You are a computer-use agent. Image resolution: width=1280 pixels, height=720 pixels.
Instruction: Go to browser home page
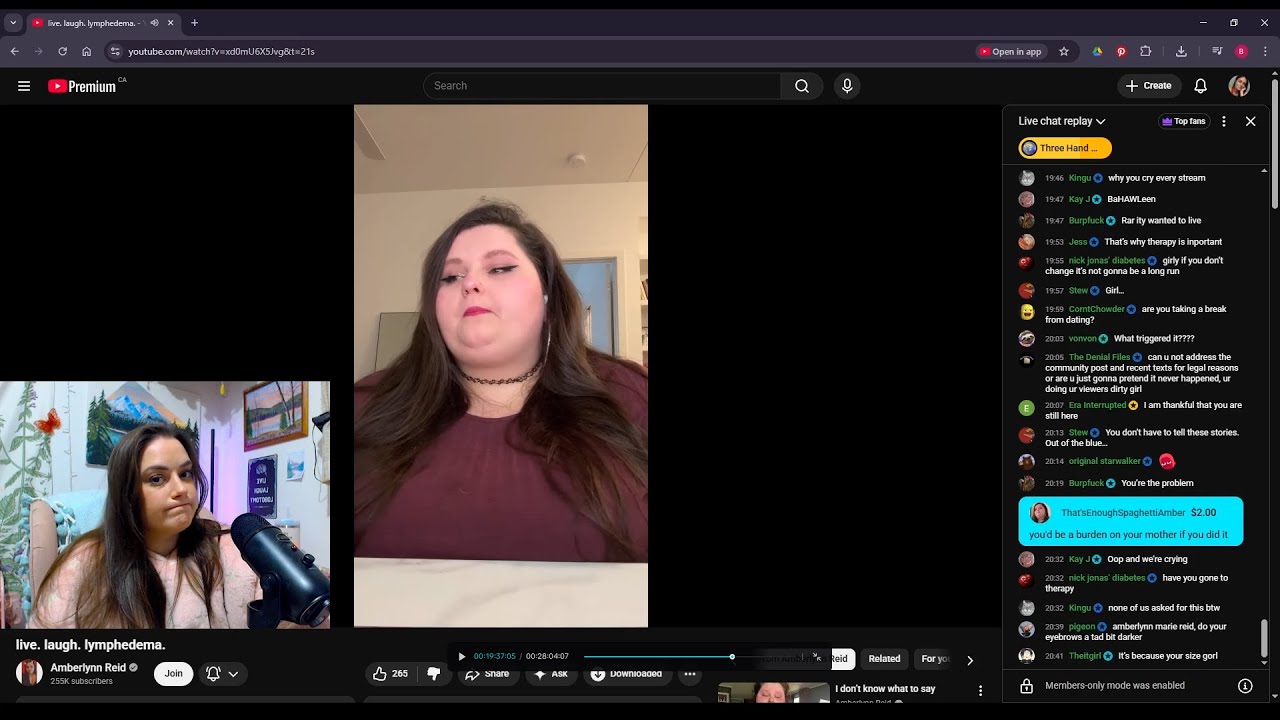(87, 51)
